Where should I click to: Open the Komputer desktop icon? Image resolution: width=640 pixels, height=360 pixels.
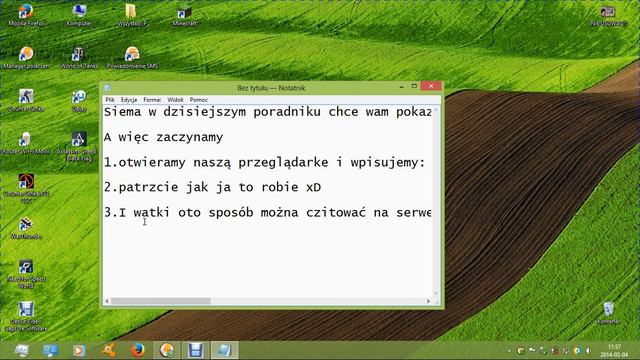point(79,15)
